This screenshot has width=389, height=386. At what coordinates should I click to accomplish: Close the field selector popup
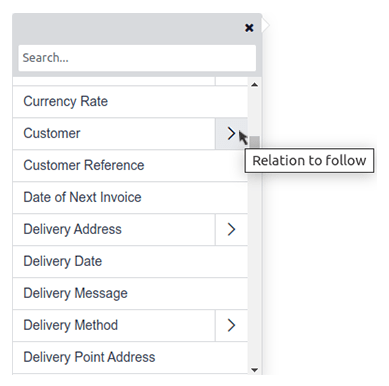pyautogui.click(x=249, y=28)
